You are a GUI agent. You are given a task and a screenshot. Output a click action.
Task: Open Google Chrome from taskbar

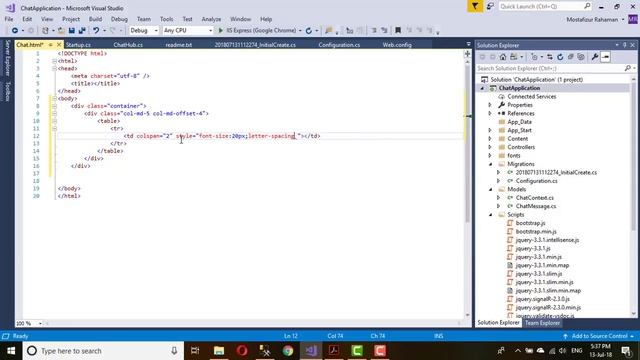(288, 351)
